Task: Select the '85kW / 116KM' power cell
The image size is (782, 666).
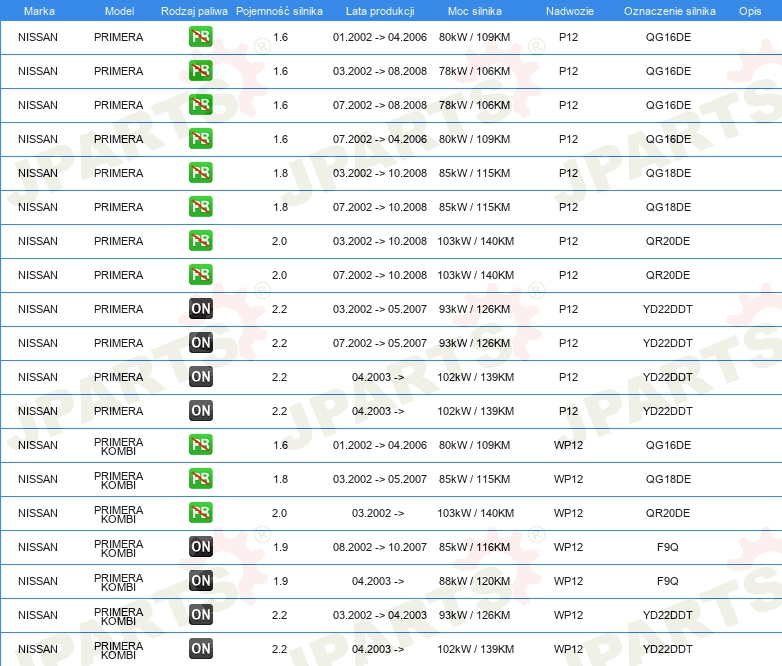Action: click(474, 547)
